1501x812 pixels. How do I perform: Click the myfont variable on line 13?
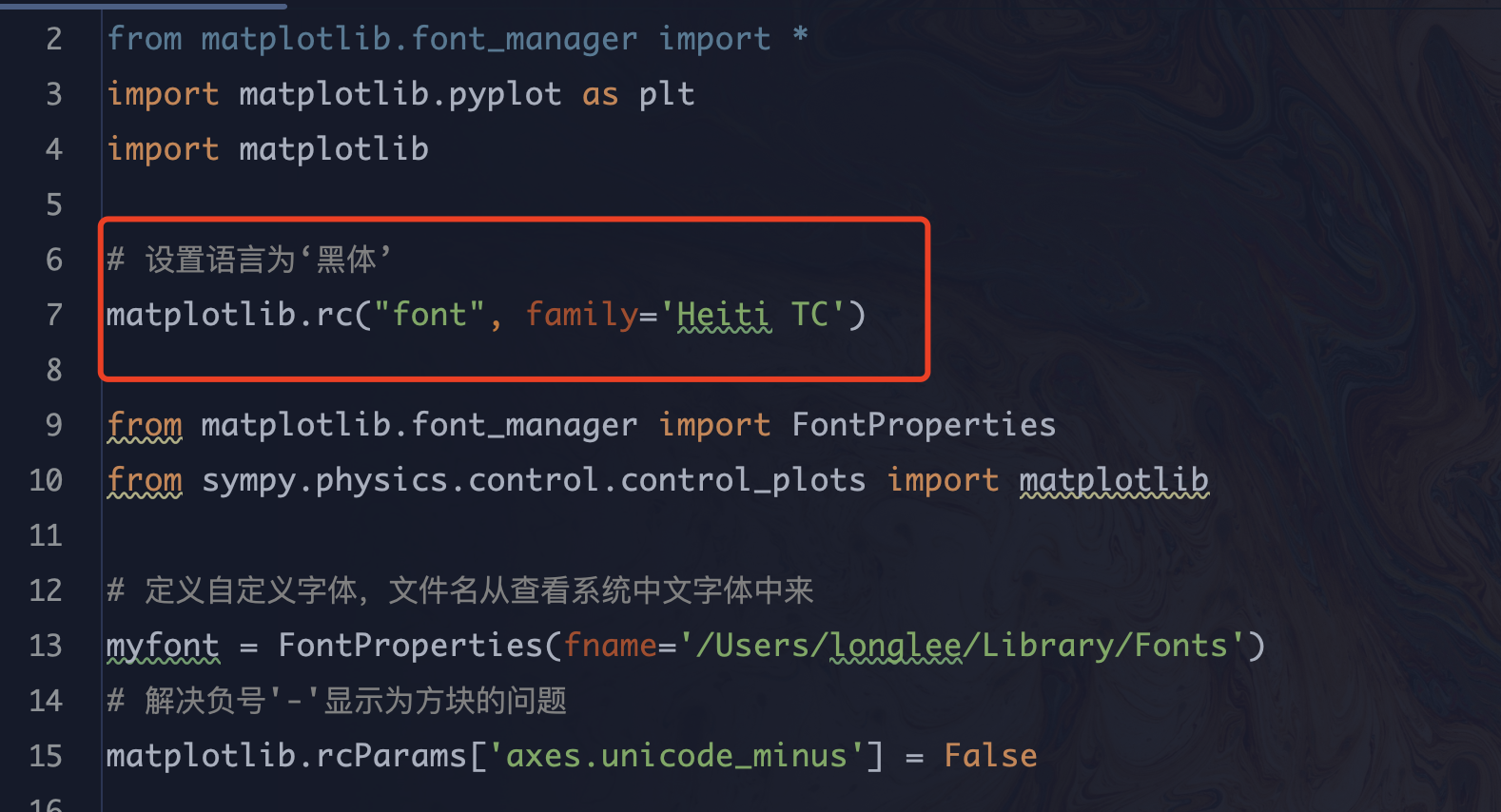click(163, 646)
